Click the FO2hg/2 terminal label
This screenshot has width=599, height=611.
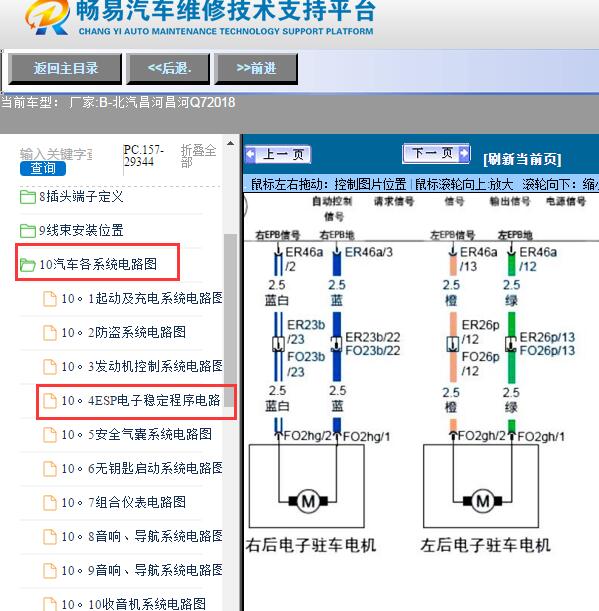coord(307,436)
